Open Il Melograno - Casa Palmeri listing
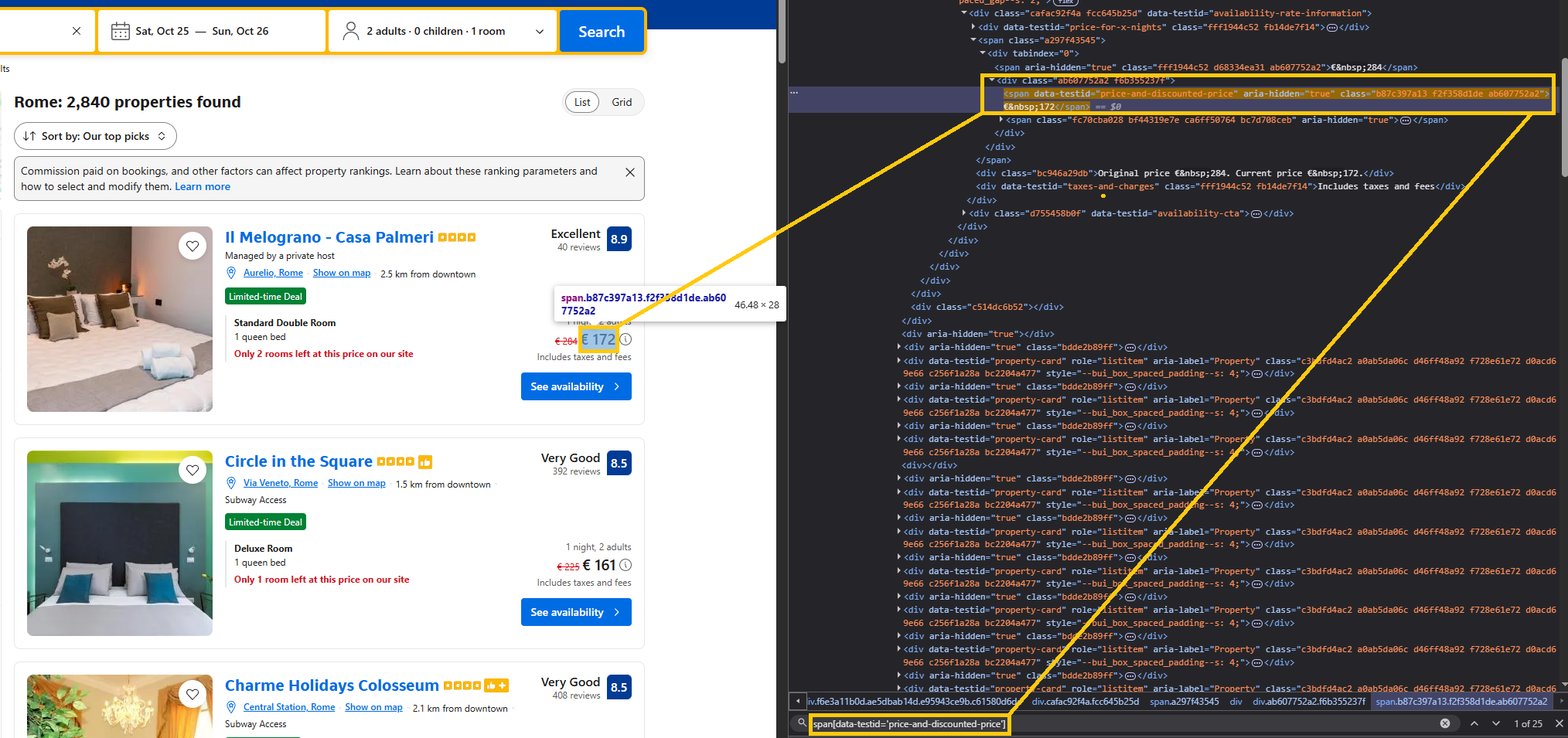This screenshot has height=738, width=1568. [329, 237]
